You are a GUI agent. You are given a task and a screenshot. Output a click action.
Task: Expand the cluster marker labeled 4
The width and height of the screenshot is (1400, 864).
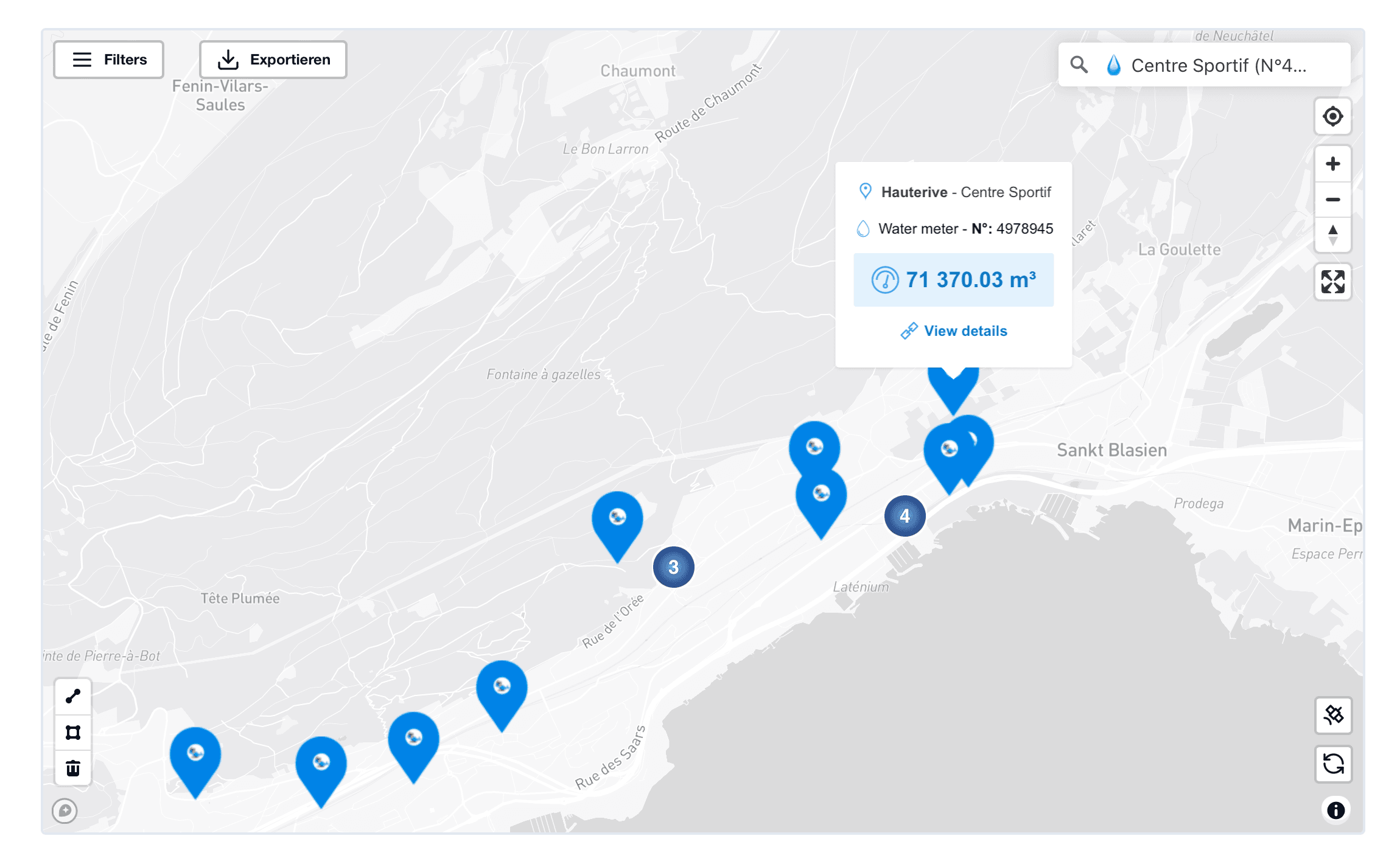click(905, 516)
